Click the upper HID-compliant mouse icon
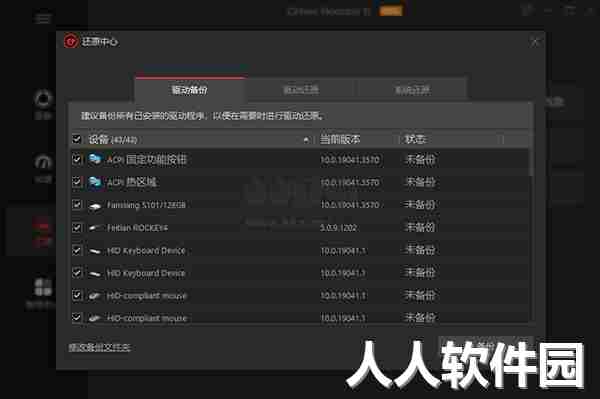 coord(95,296)
